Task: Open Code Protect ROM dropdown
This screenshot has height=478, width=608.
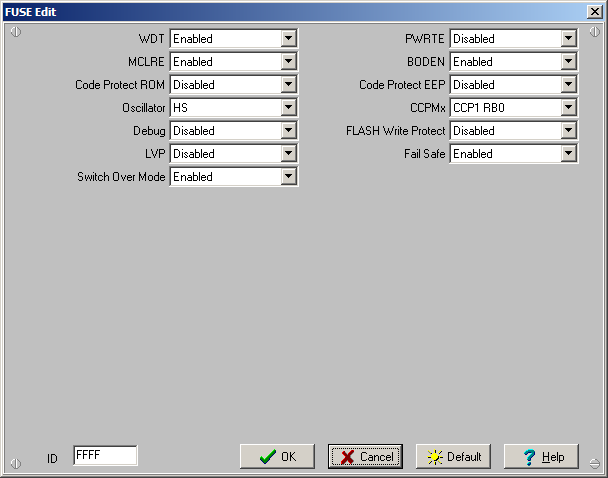Action: click(x=288, y=85)
